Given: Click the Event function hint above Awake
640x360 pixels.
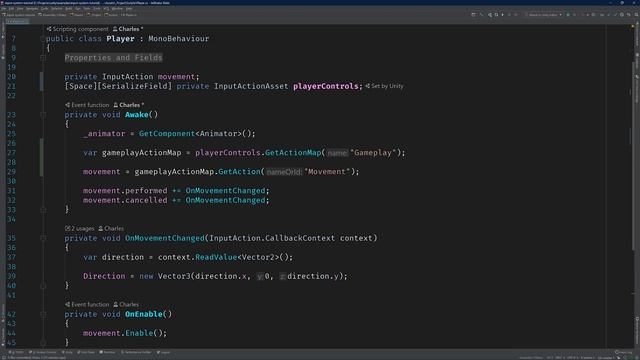Looking at the screenshot, I should 87,105.
